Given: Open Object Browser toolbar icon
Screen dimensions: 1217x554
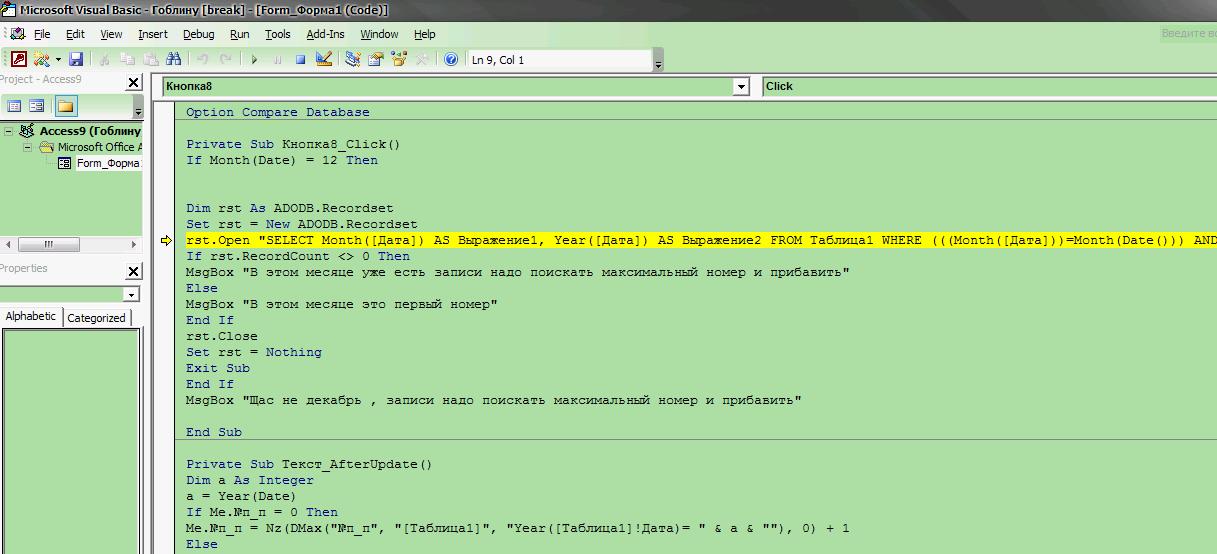Looking at the screenshot, I should click(x=399, y=60).
